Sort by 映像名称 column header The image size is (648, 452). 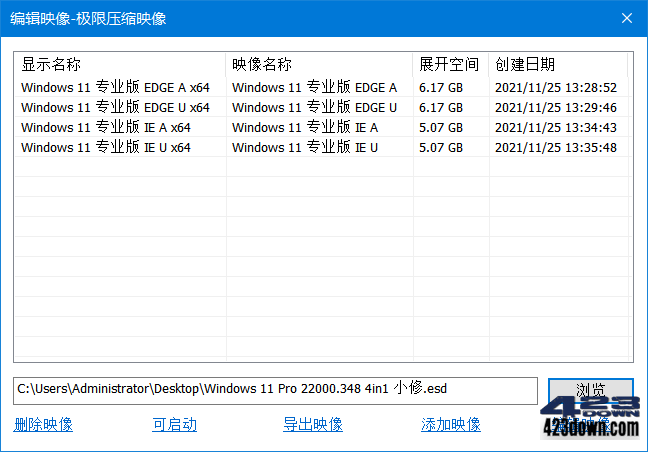coord(319,64)
